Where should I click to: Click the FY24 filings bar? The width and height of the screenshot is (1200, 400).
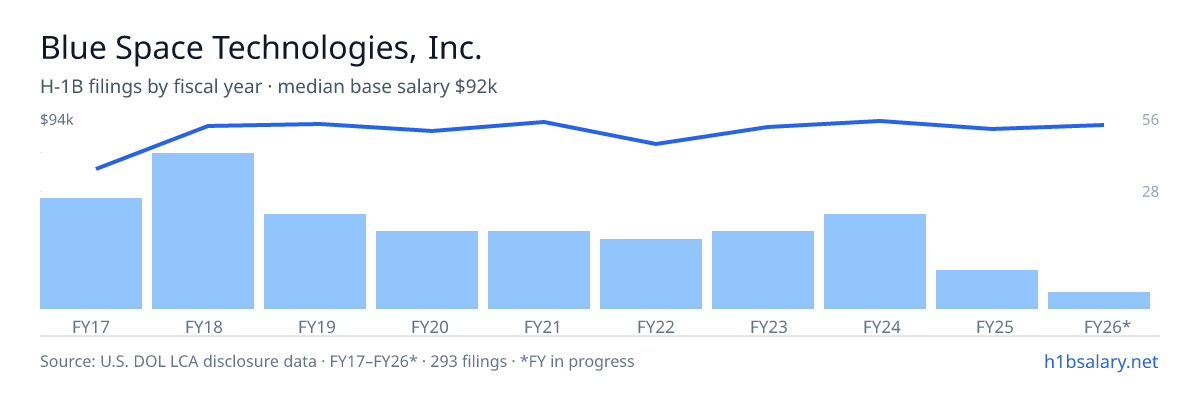(875, 261)
